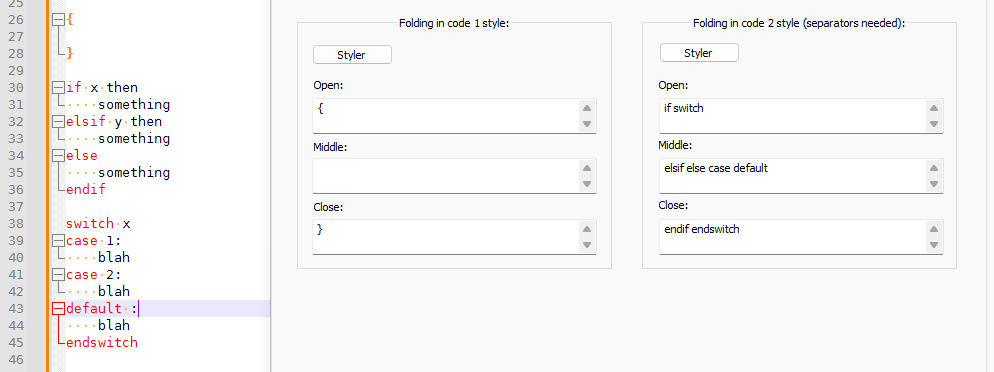Collapse the 'case 1:' fold block

pyautogui.click(x=59, y=241)
